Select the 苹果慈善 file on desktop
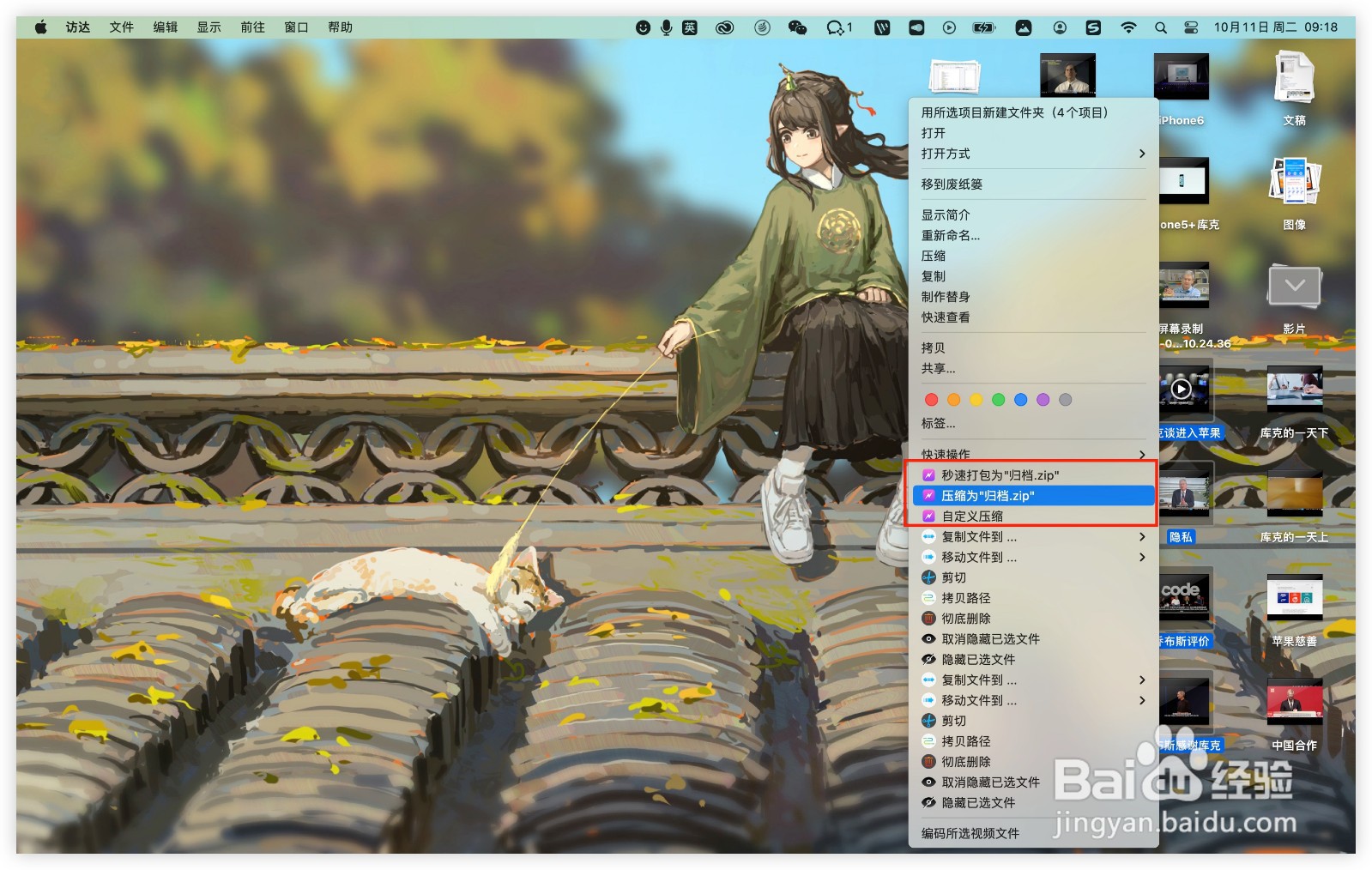Viewport: 1372px width, 870px height. (1294, 610)
